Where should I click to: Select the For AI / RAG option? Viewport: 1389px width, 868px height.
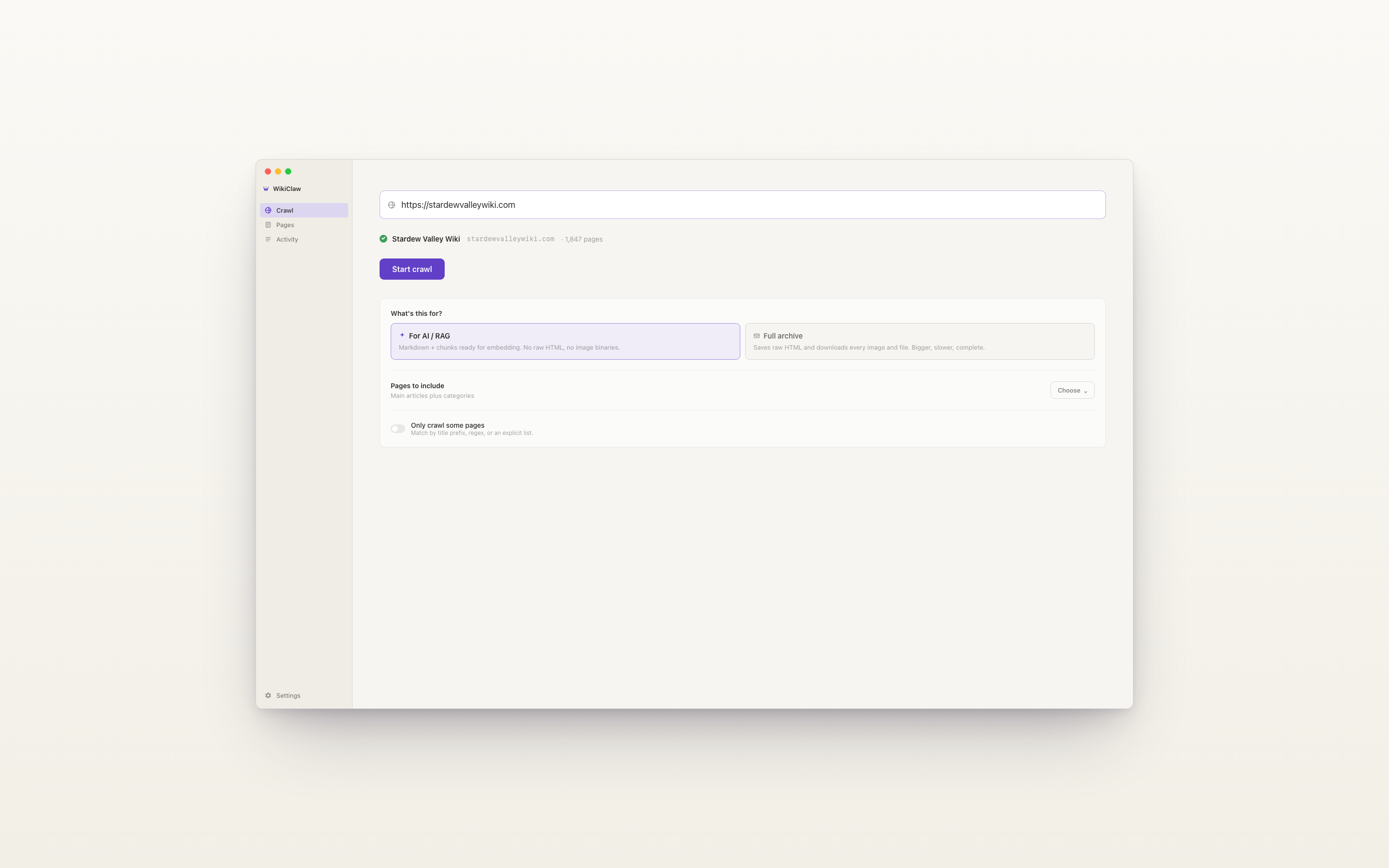click(x=565, y=341)
